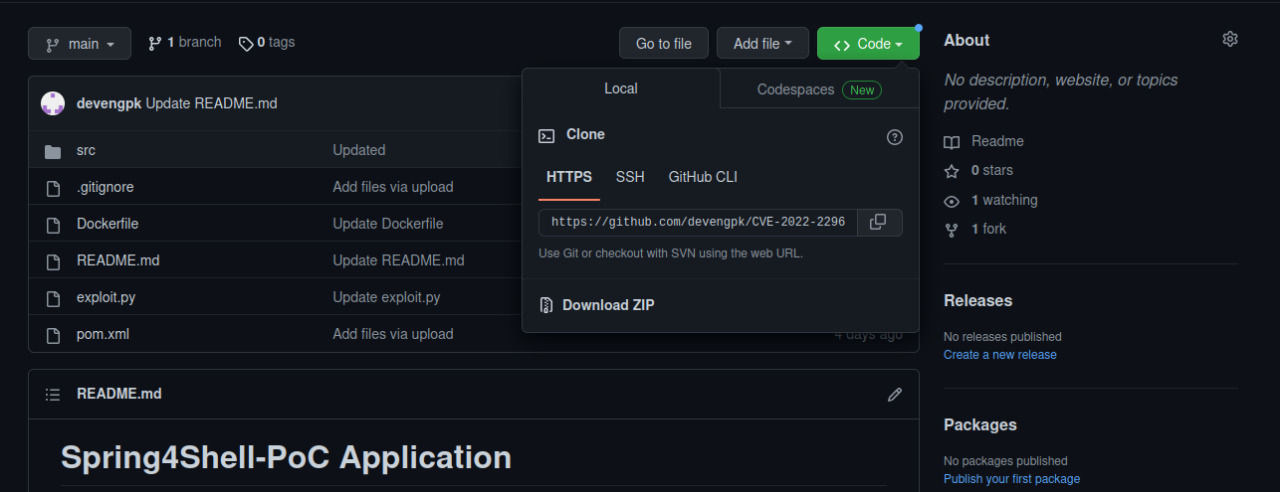The image size is (1280, 492).
Task: Click the file icon next to pom.xml
Action: (53, 335)
